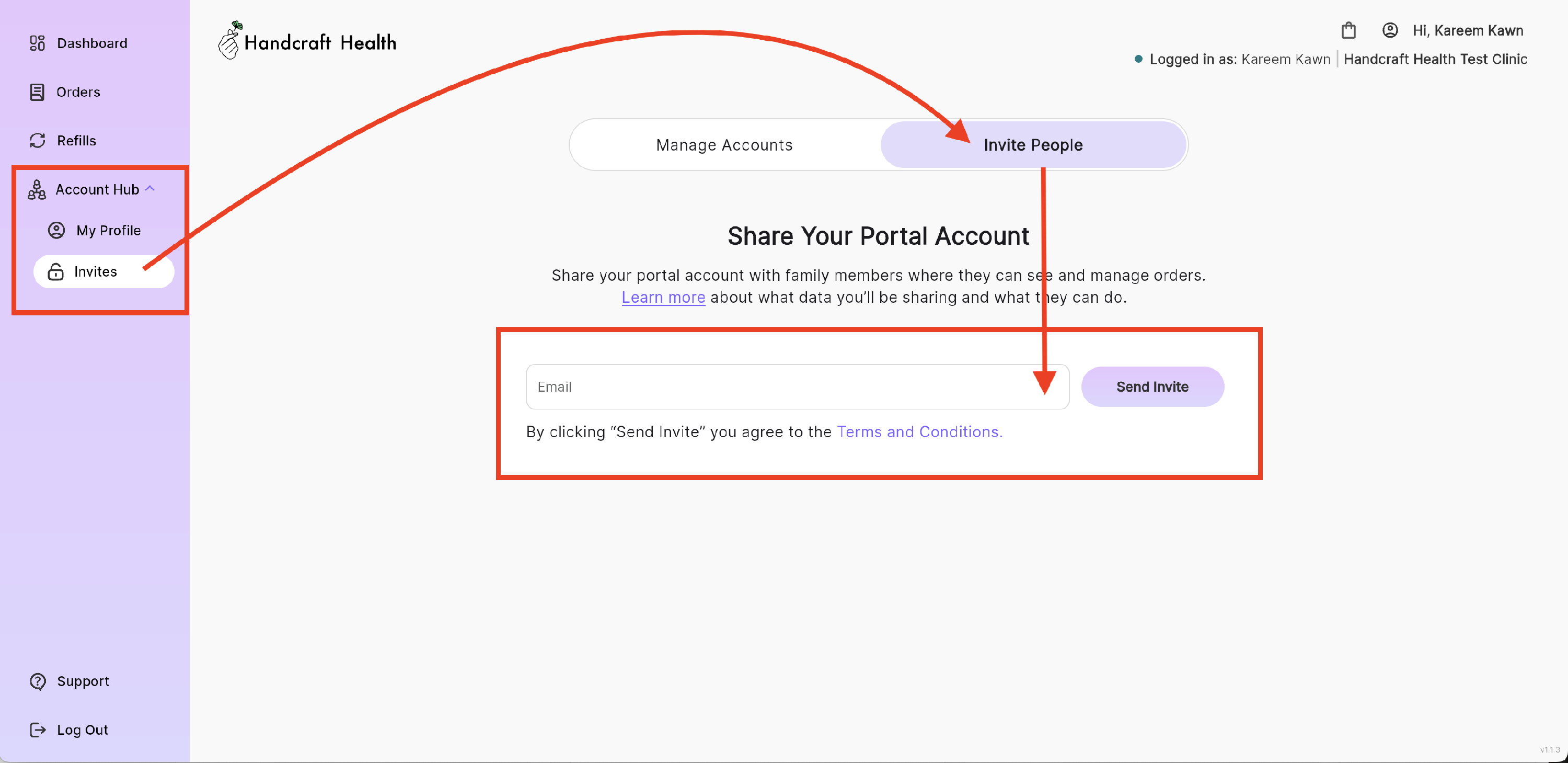Open the Terms and Conditions link
This screenshot has width=1568, height=763.
point(919,432)
